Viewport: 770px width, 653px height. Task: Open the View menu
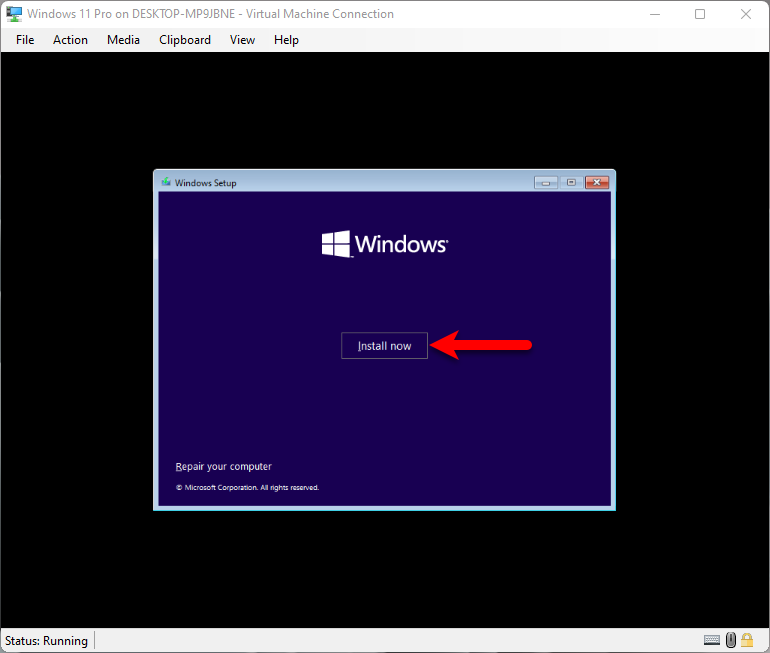(242, 40)
